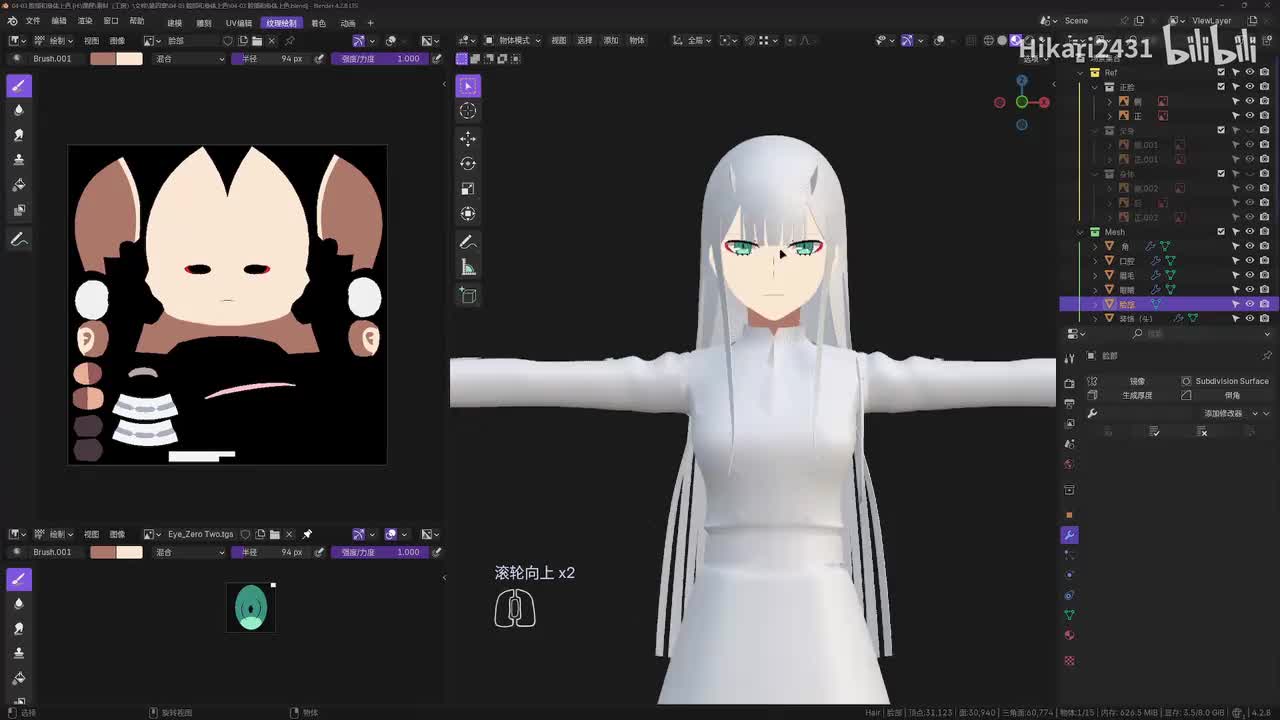This screenshot has height=720, width=1280.
Task: Open the 混合 blend mode dropdown in upper bar
Action: tap(190, 59)
